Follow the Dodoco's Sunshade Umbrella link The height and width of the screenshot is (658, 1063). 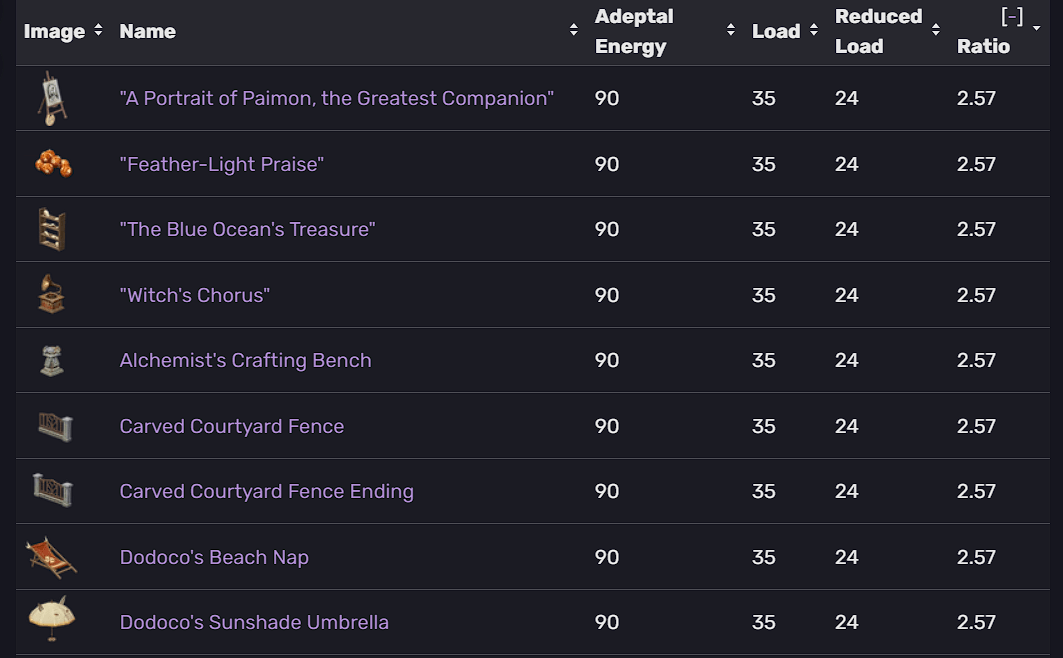click(254, 622)
